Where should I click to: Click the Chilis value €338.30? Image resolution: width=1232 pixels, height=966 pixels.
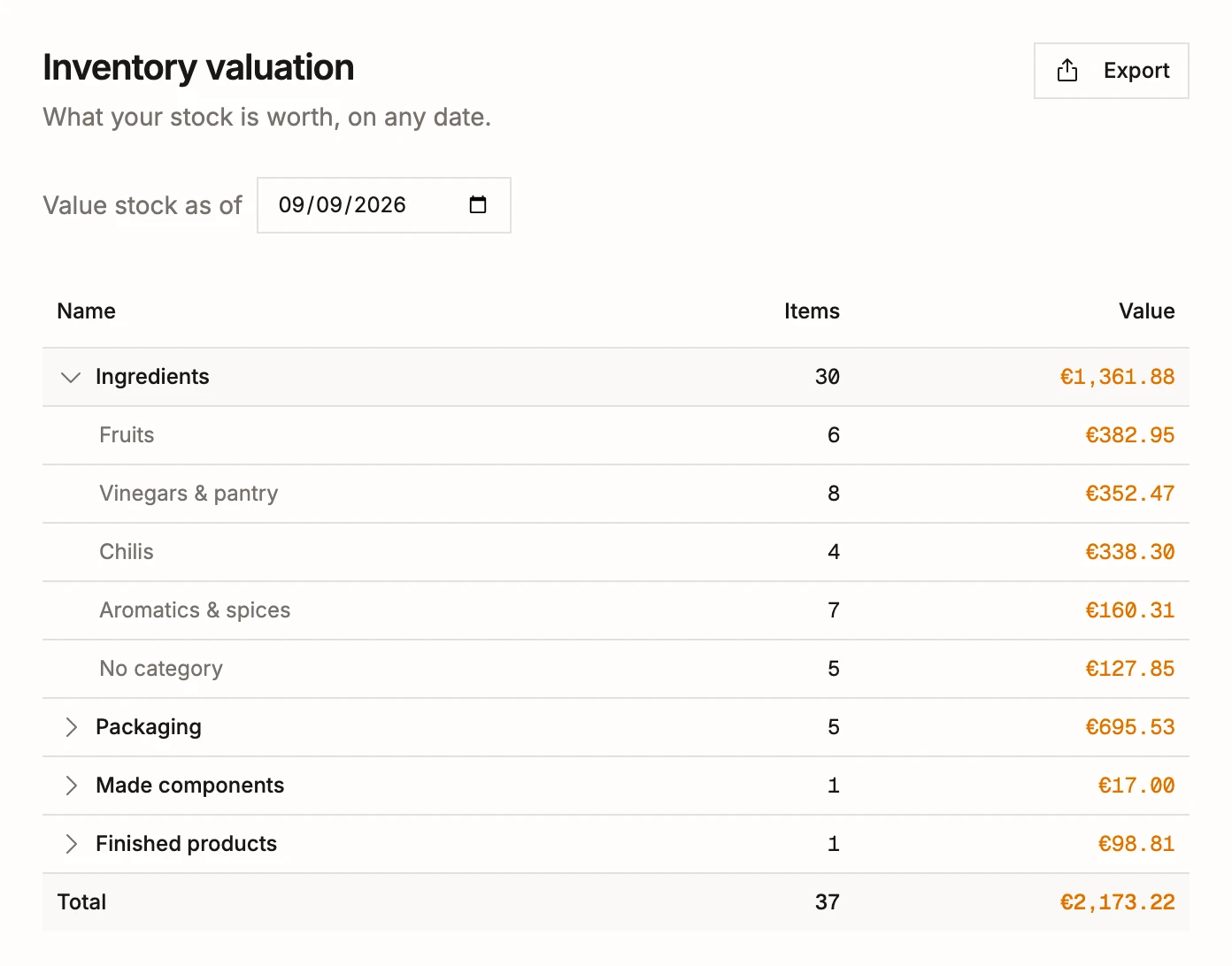click(1130, 552)
